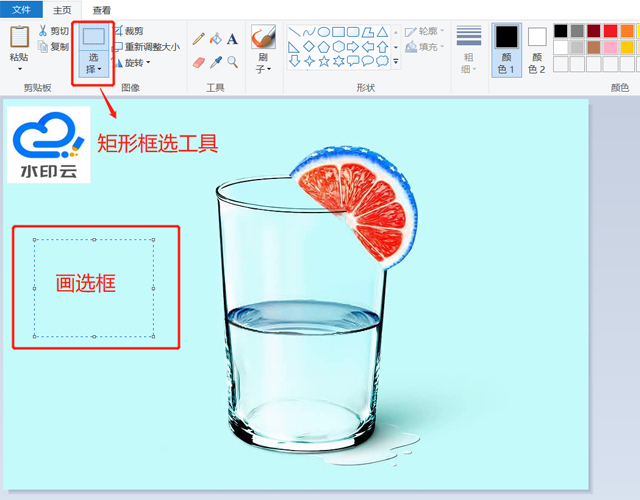Choose the Triangle shape
The image size is (640, 500).
pos(382,32)
